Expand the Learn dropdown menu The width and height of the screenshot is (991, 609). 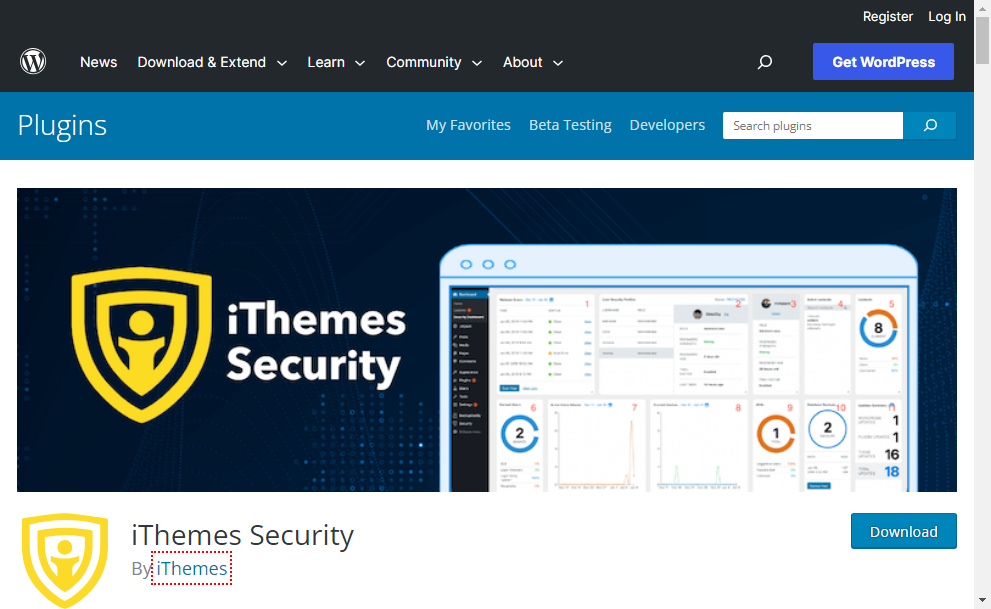(x=336, y=62)
